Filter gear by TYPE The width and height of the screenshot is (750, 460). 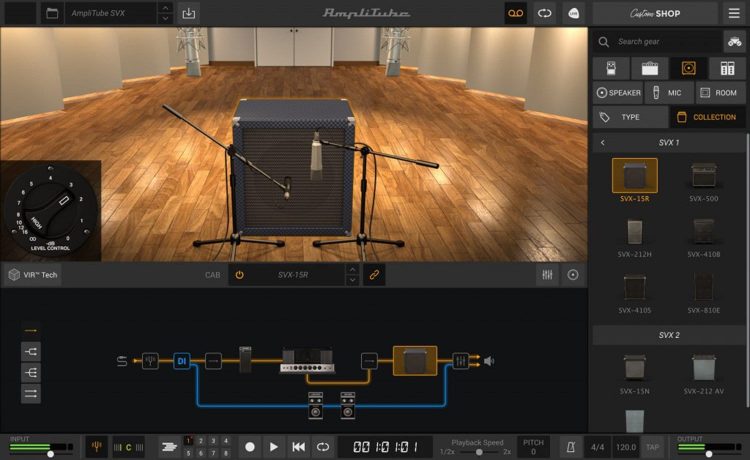pyautogui.click(x=630, y=117)
